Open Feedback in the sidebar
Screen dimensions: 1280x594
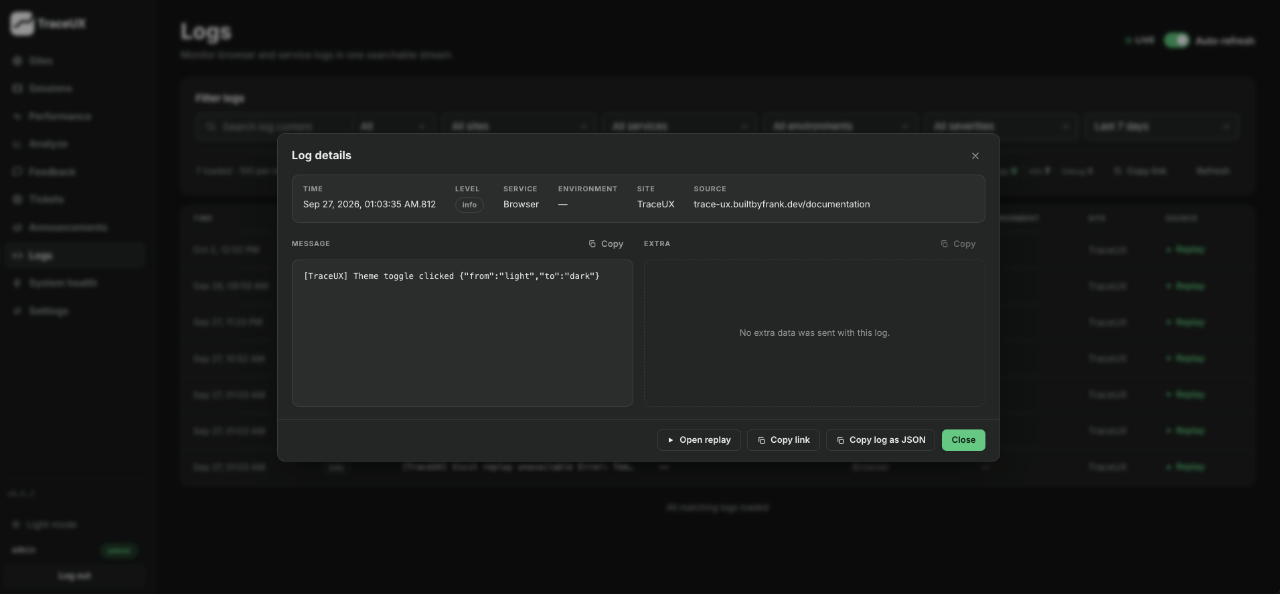[x=75, y=172]
